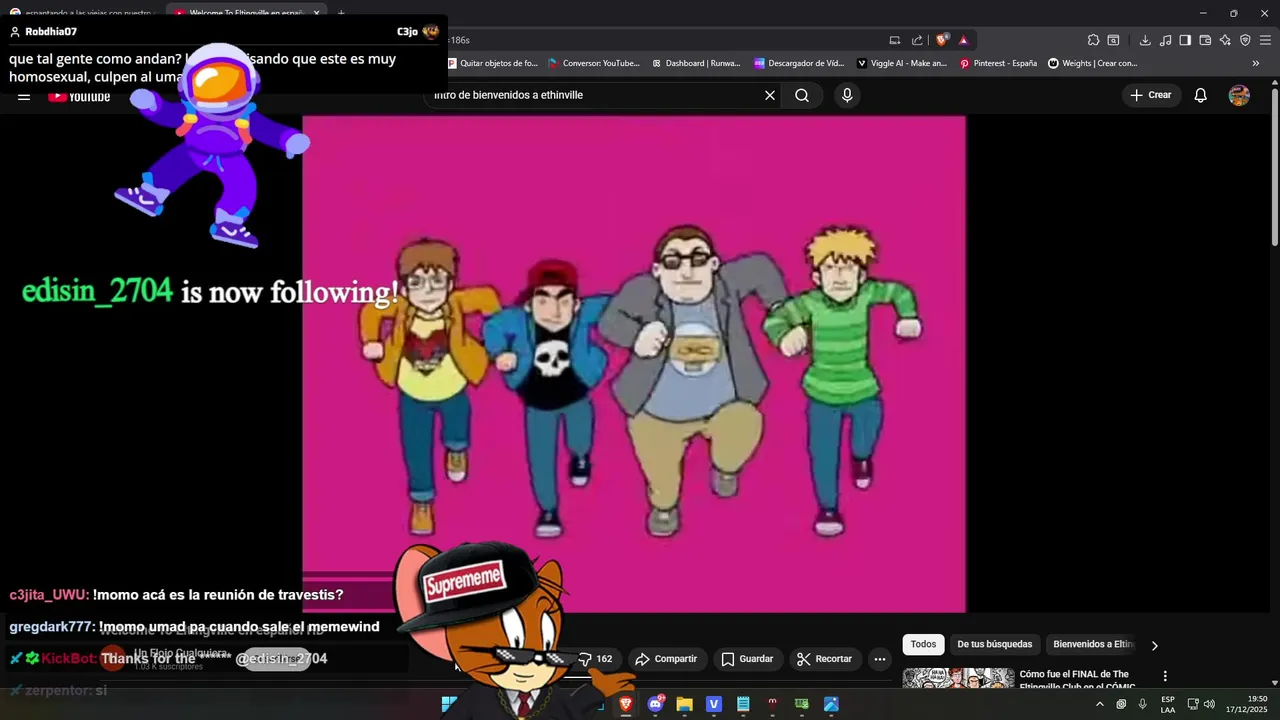1280x720 pixels.
Task: Open the browser main menu
Action: (1265, 40)
